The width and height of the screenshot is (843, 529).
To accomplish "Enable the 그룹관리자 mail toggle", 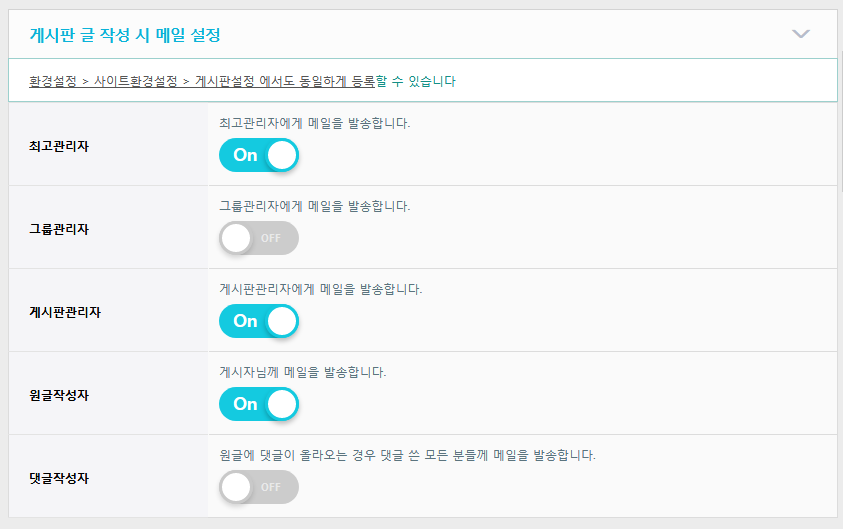I will pyautogui.click(x=258, y=238).
